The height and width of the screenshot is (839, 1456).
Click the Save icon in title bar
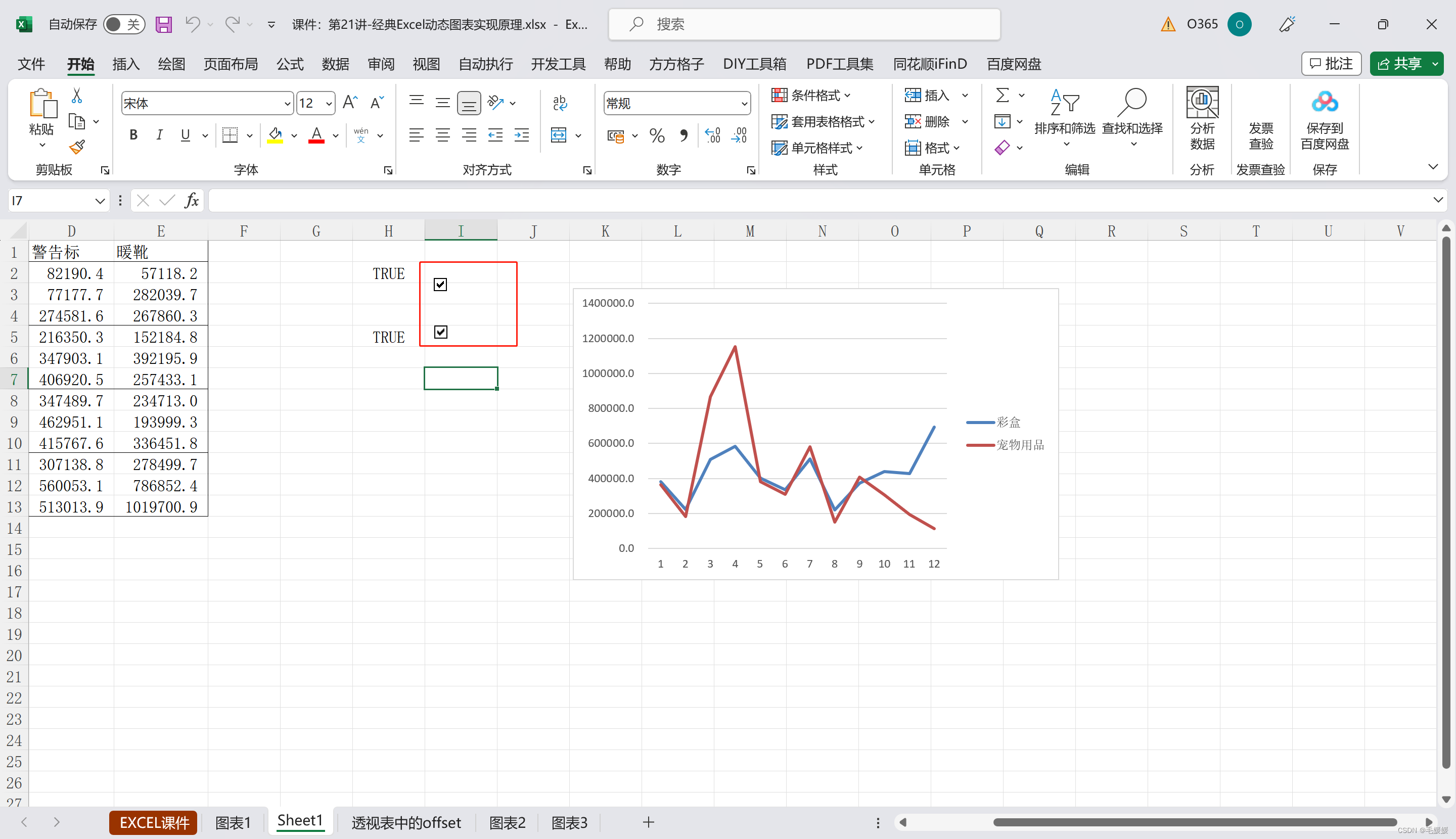164,24
